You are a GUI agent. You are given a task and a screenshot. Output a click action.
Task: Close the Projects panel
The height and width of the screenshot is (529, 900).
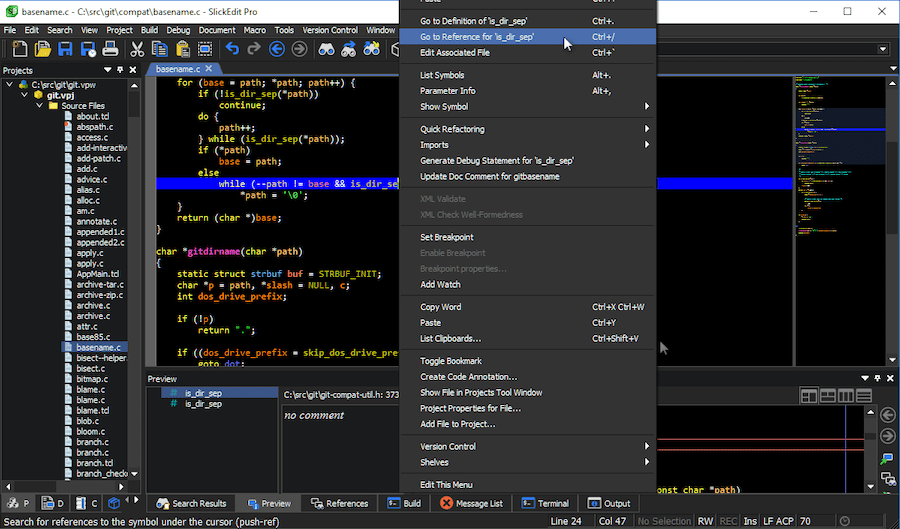coord(133,70)
